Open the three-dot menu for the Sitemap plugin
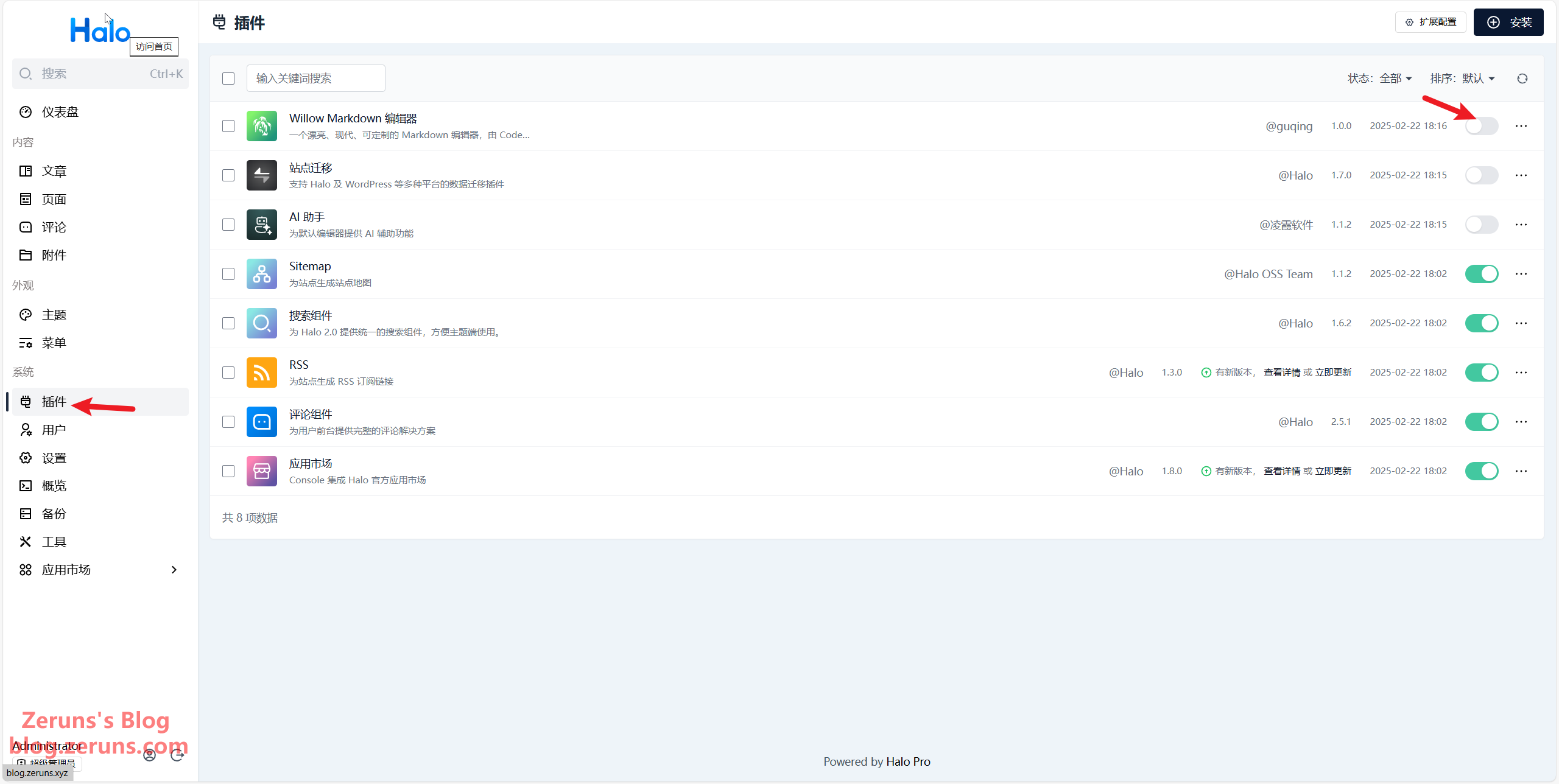The height and width of the screenshot is (784, 1559). click(x=1521, y=274)
